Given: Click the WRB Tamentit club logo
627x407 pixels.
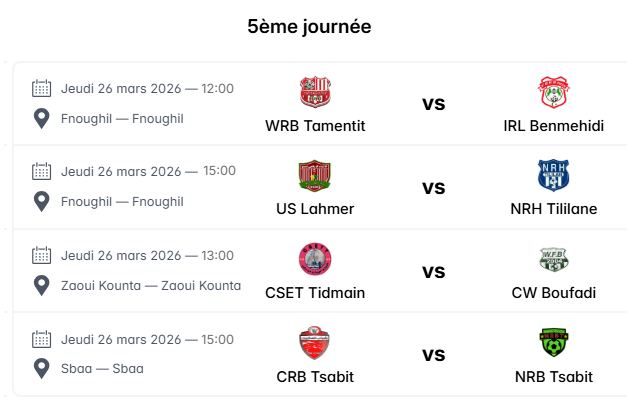Looking at the screenshot, I should (x=315, y=93).
